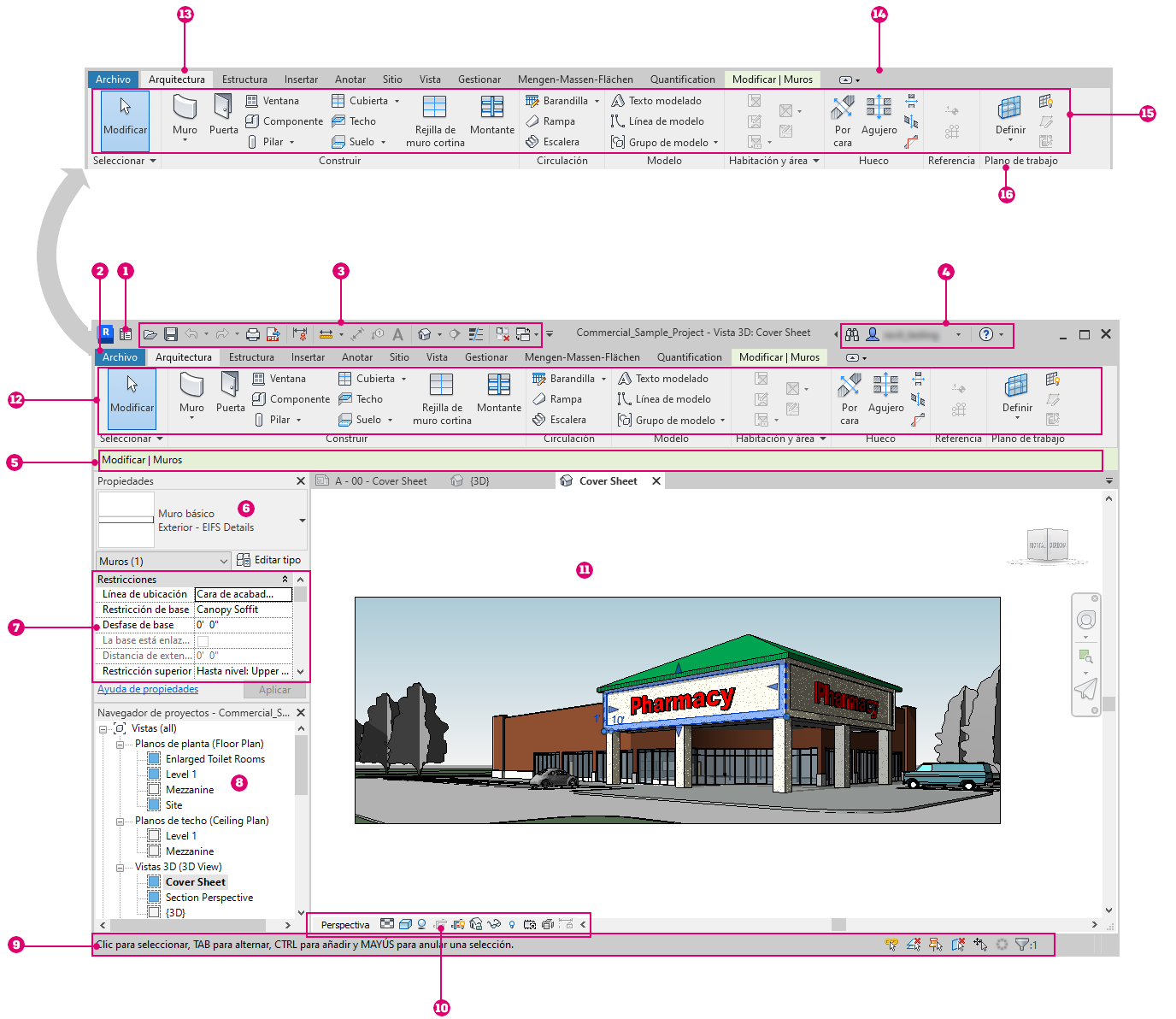Toggle Drag Elements on Selection in the status bar

[x=980, y=945]
